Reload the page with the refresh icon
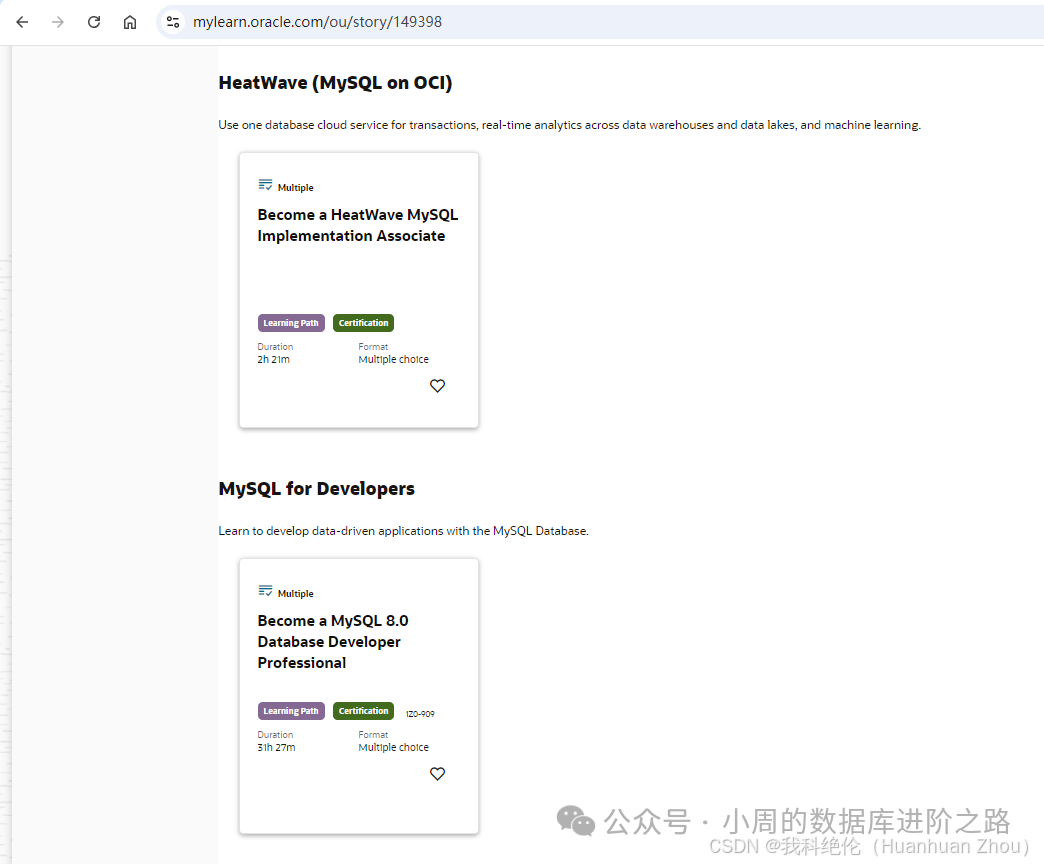The height and width of the screenshot is (864, 1044). coord(94,22)
